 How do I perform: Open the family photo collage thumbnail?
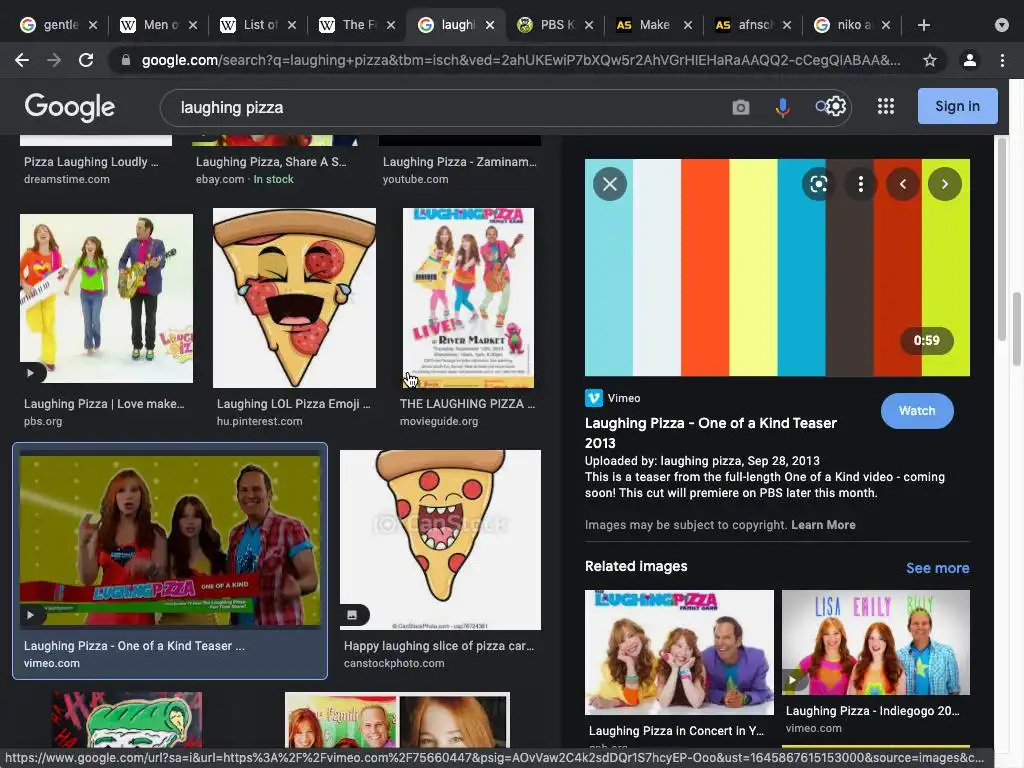(397, 720)
